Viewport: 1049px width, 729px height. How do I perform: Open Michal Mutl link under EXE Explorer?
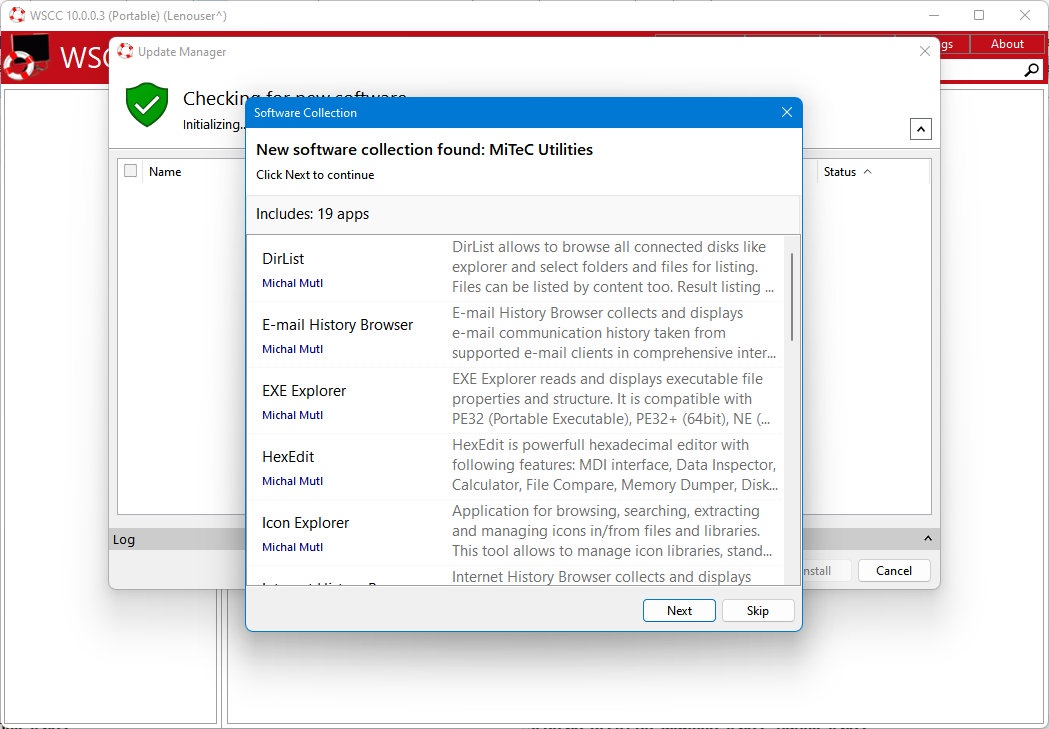pos(292,415)
